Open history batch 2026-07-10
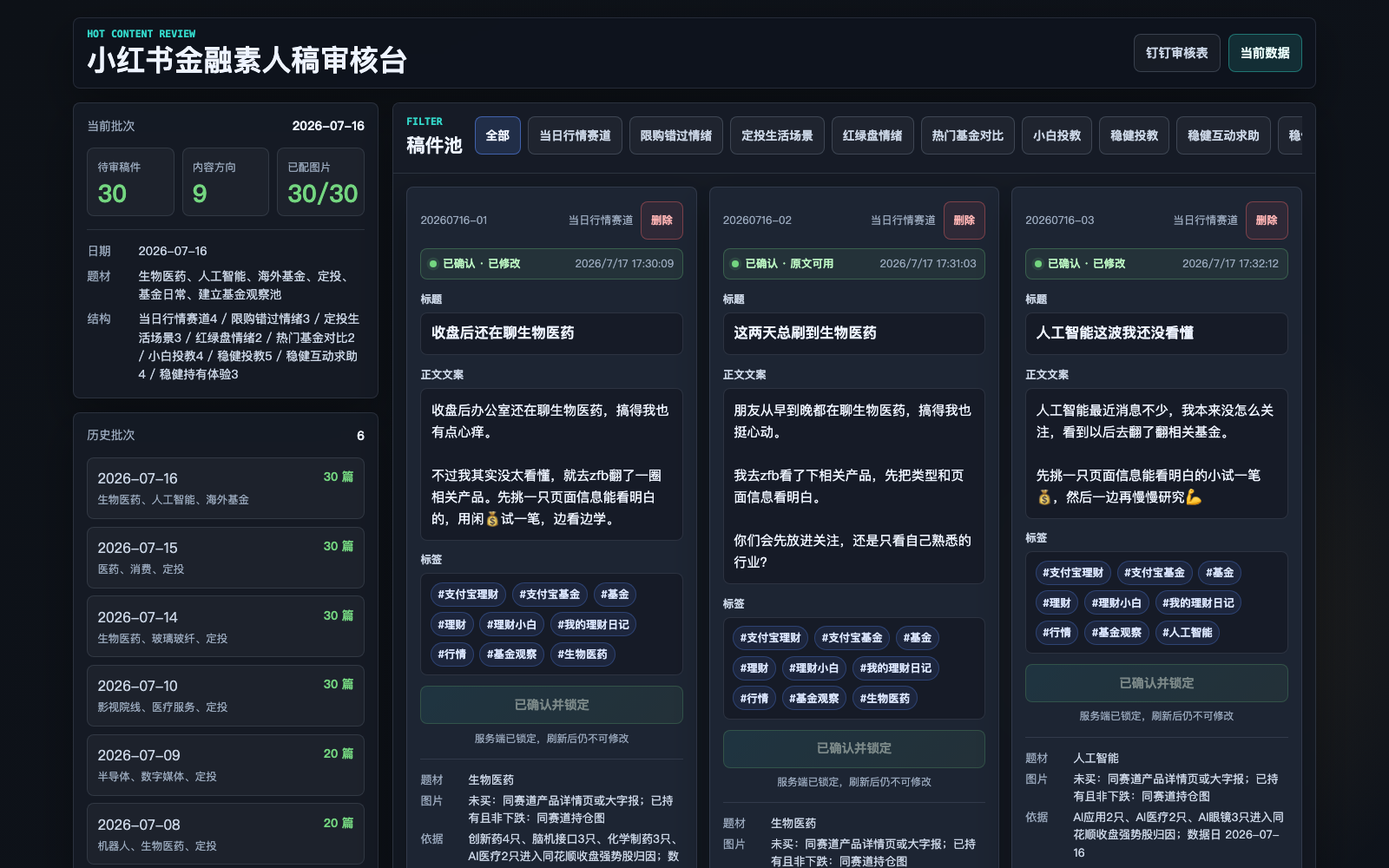The height and width of the screenshot is (868, 1389). point(226,695)
